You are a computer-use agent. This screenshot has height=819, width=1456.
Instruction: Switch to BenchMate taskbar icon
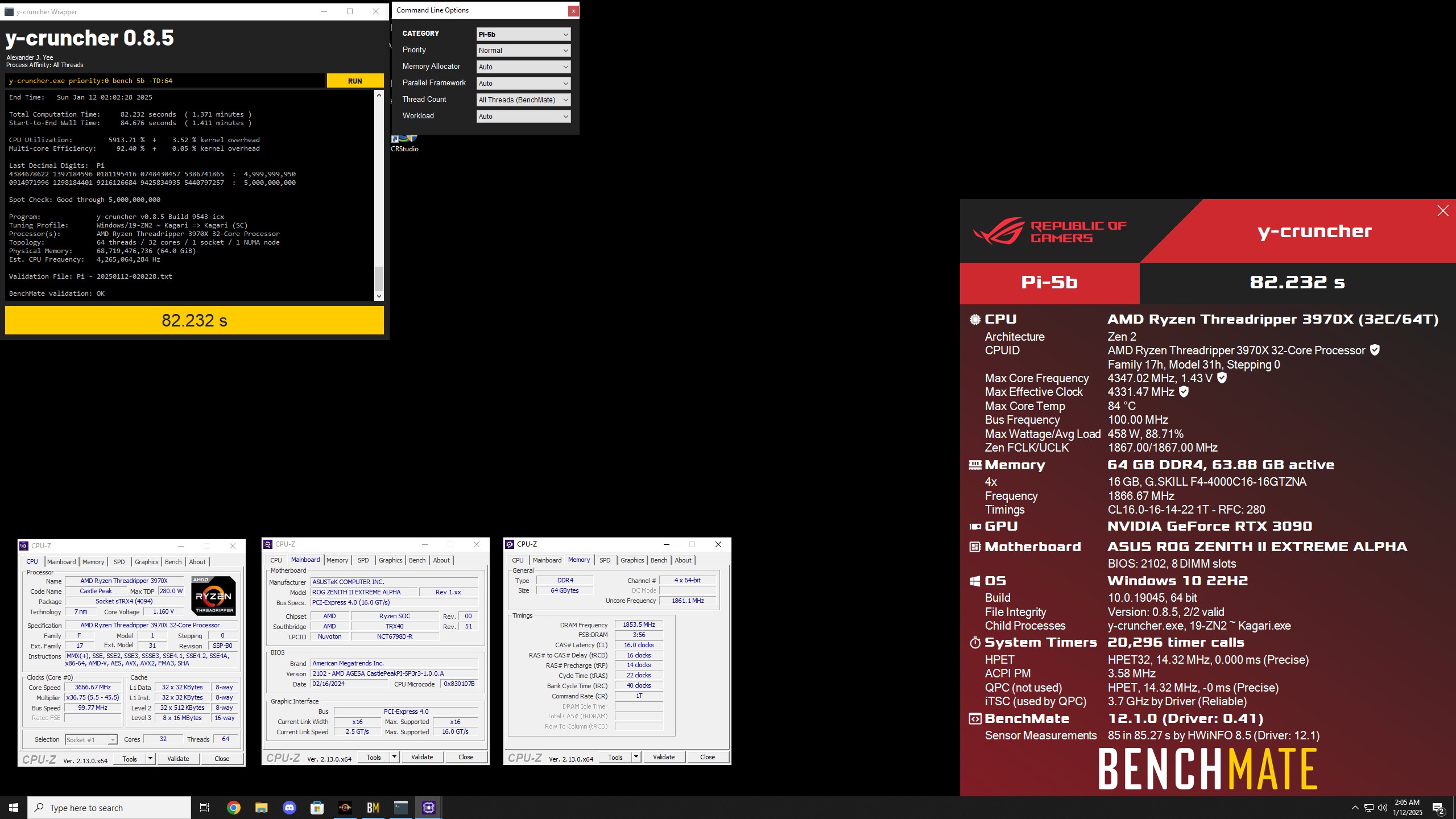(373, 808)
